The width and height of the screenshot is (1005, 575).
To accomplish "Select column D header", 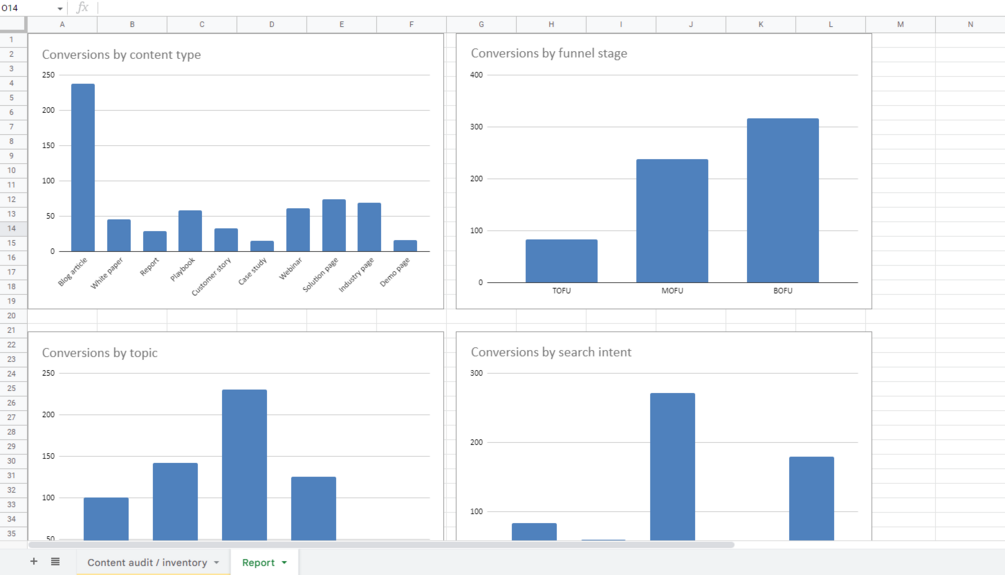I will pyautogui.click(x=272, y=24).
